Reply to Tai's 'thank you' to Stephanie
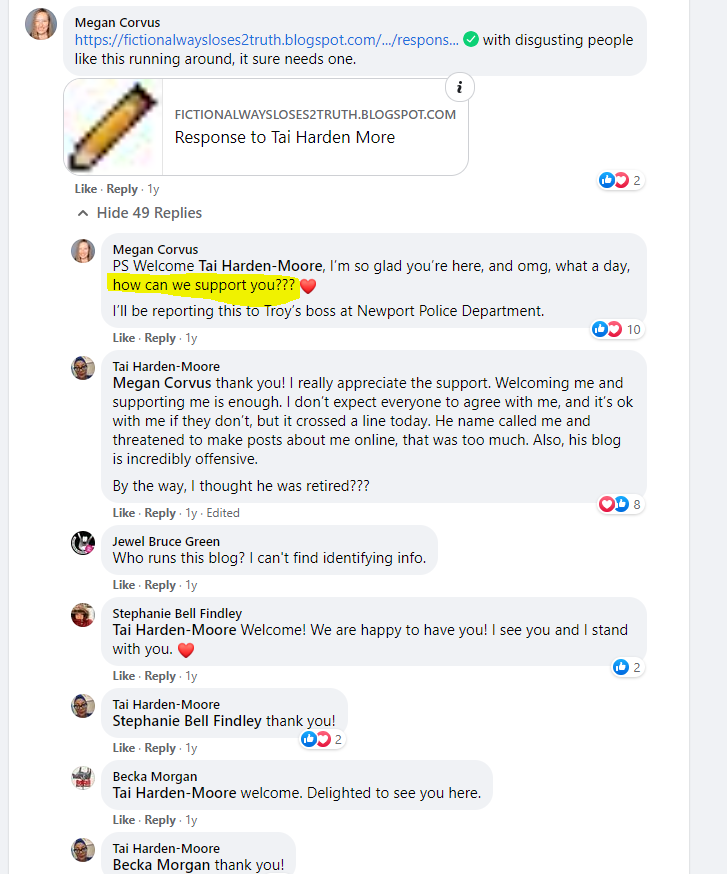This screenshot has height=874, width=727. click(160, 749)
